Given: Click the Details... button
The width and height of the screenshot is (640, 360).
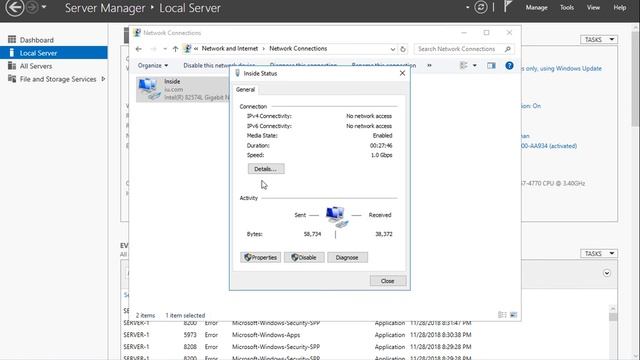Looking at the screenshot, I should pos(266,169).
